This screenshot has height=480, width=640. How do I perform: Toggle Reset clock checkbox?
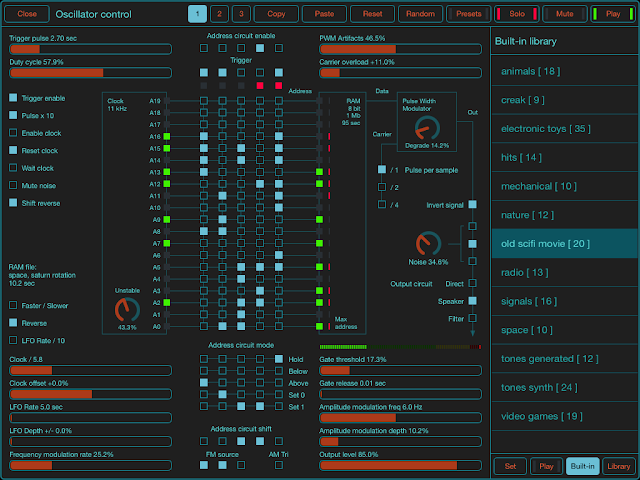pos(13,150)
